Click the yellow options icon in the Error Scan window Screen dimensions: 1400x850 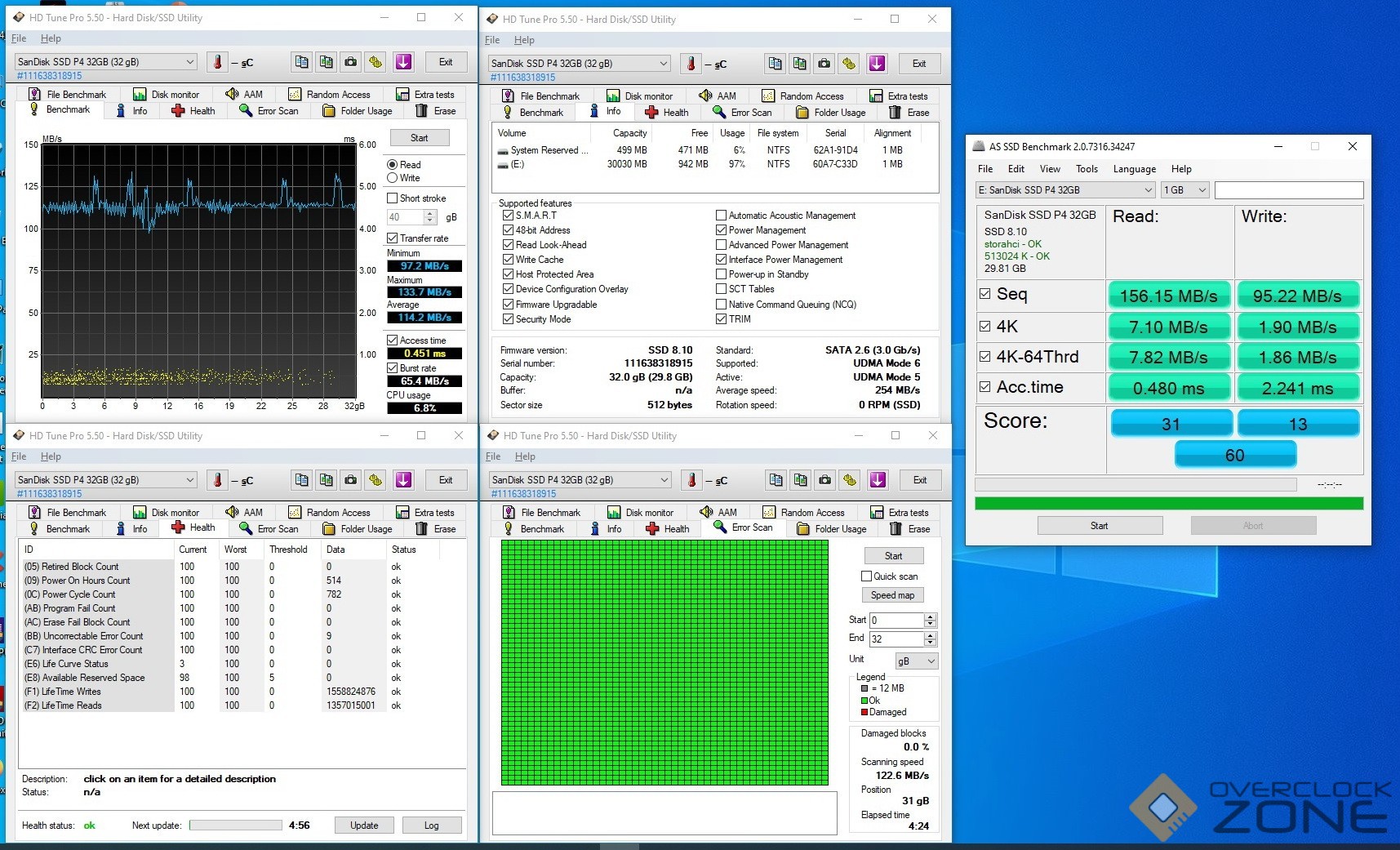click(x=850, y=480)
